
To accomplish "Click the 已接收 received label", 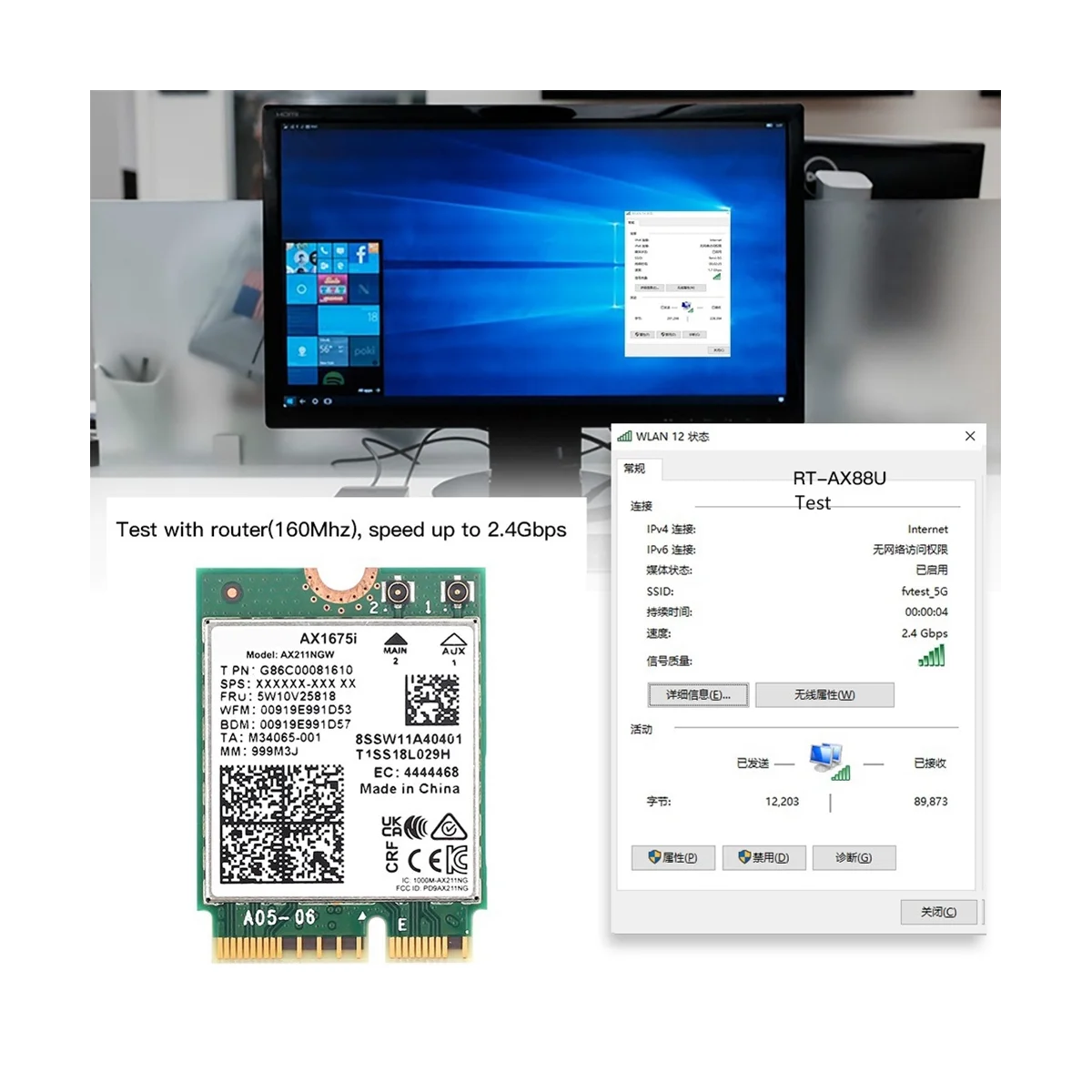I will 930,763.
